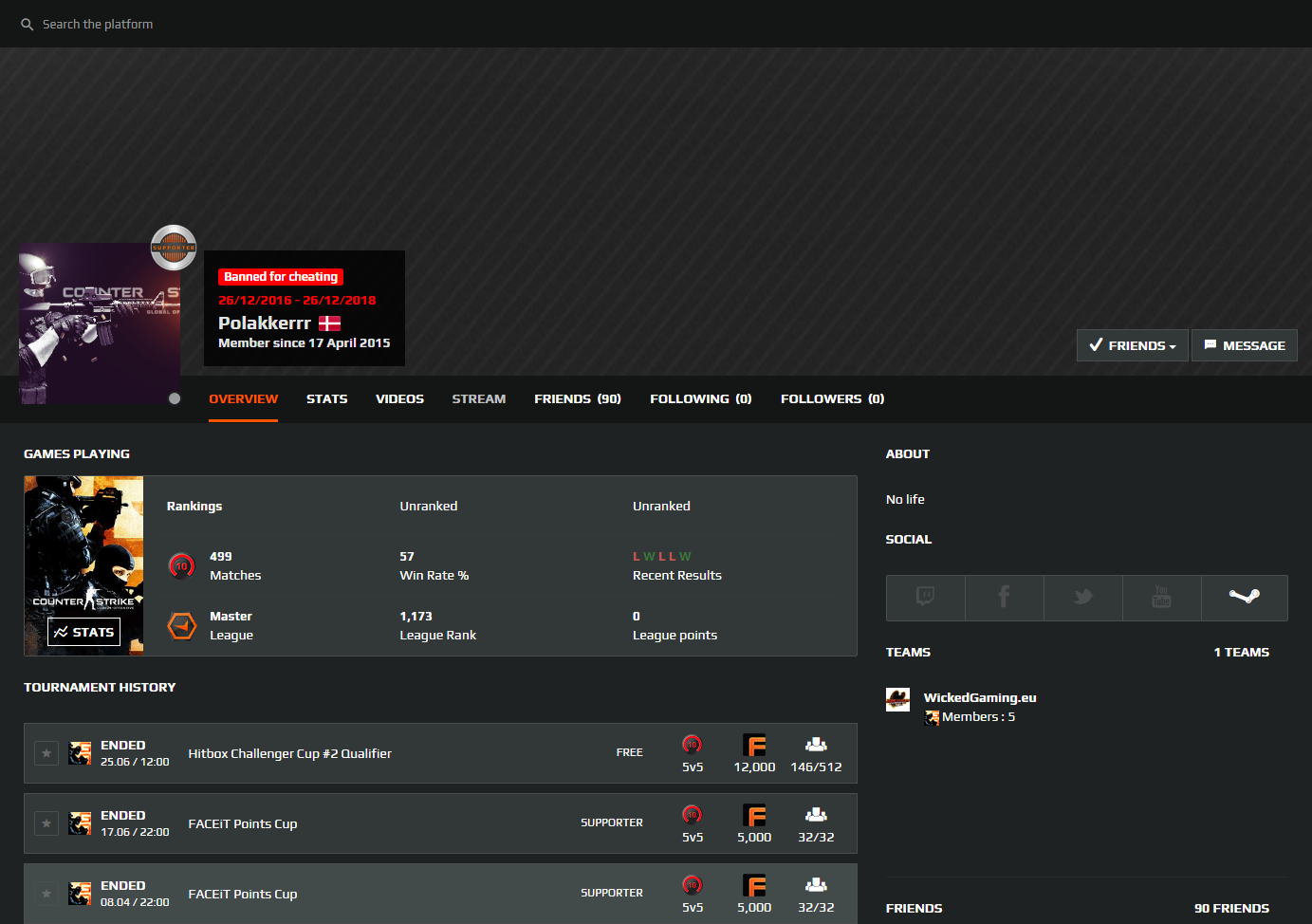Click the WickedGaming.eu team logo
1312x924 pixels.
(x=898, y=700)
